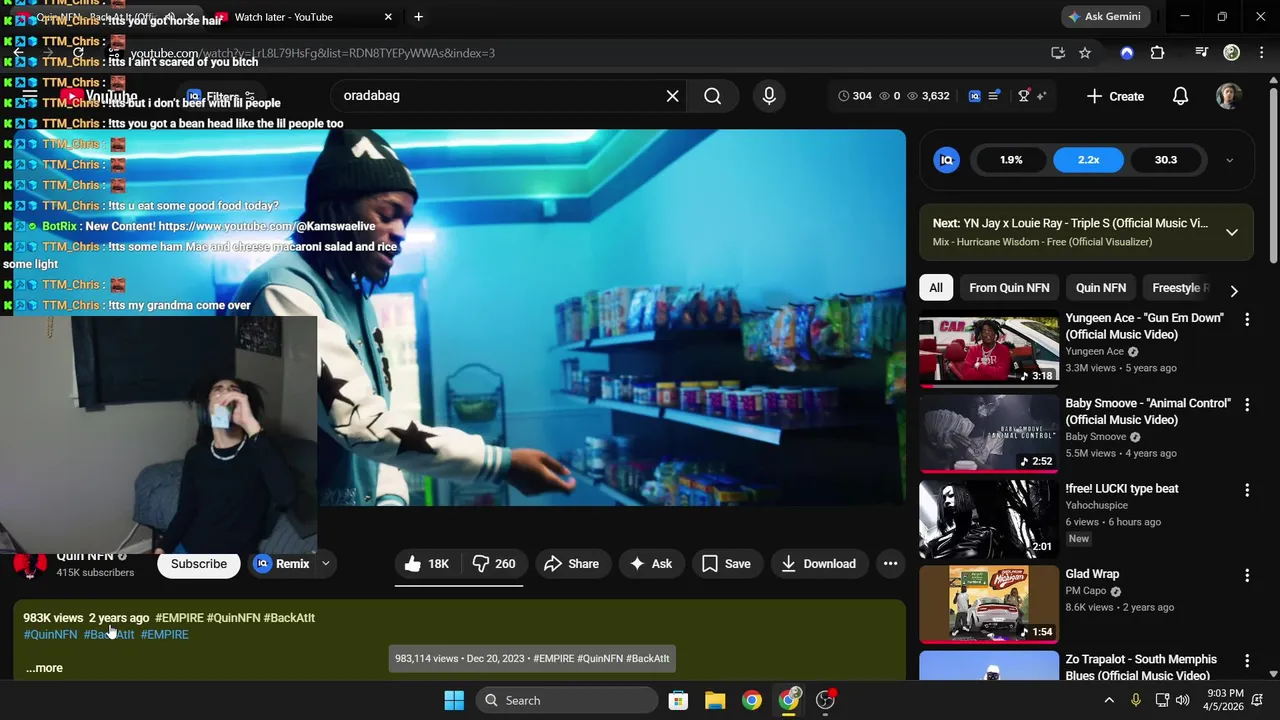
Task: Click Ask Gemini button
Action: (x=1106, y=17)
